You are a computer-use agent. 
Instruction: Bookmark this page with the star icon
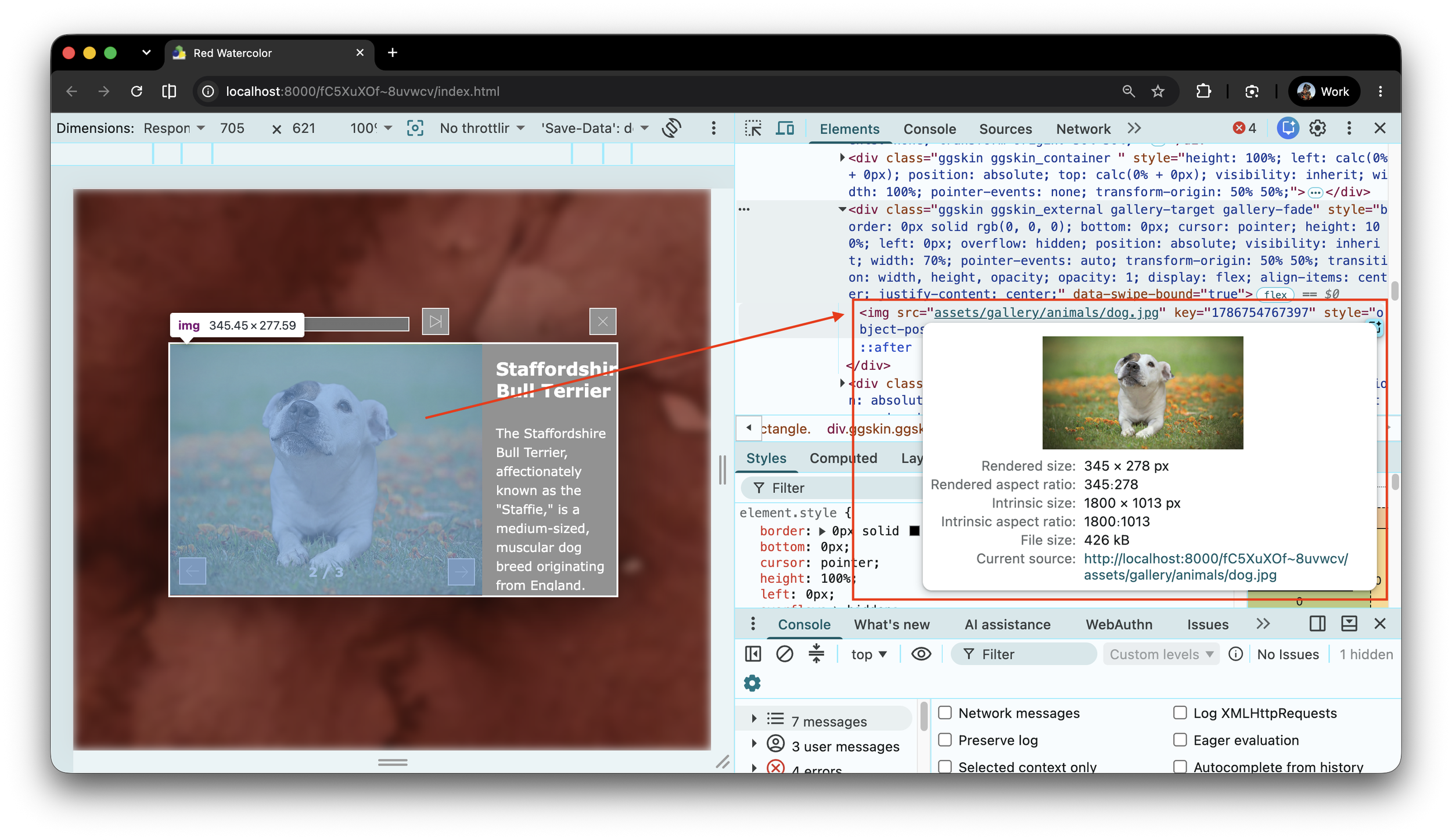click(1158, 91)
